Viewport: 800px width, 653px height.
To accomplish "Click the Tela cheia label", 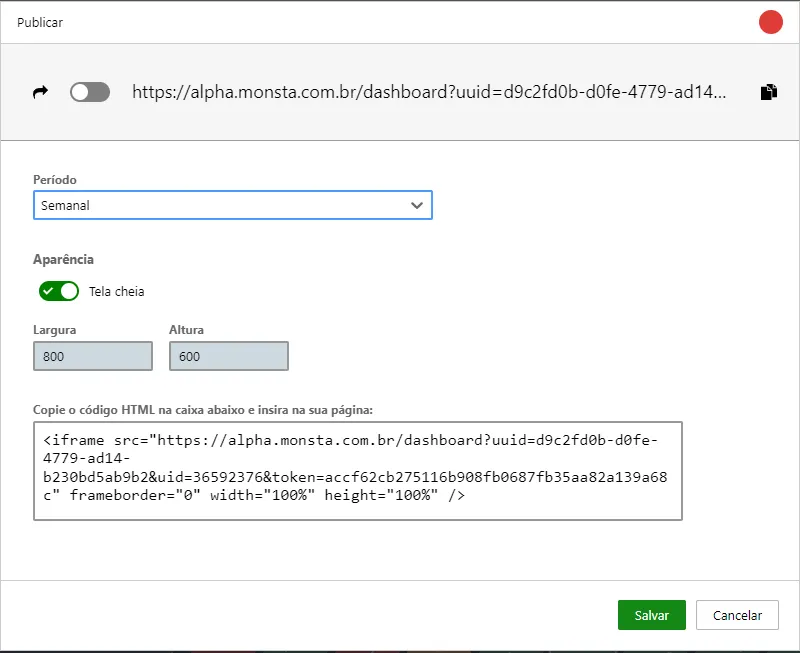I will click(117, 292).
